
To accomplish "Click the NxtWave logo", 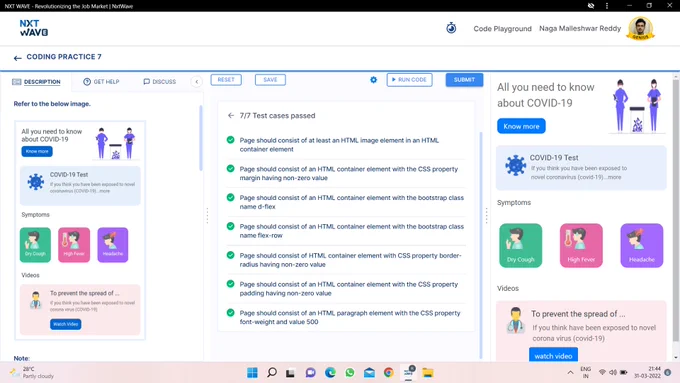I will pyautogui.click(x=34, y=28).
